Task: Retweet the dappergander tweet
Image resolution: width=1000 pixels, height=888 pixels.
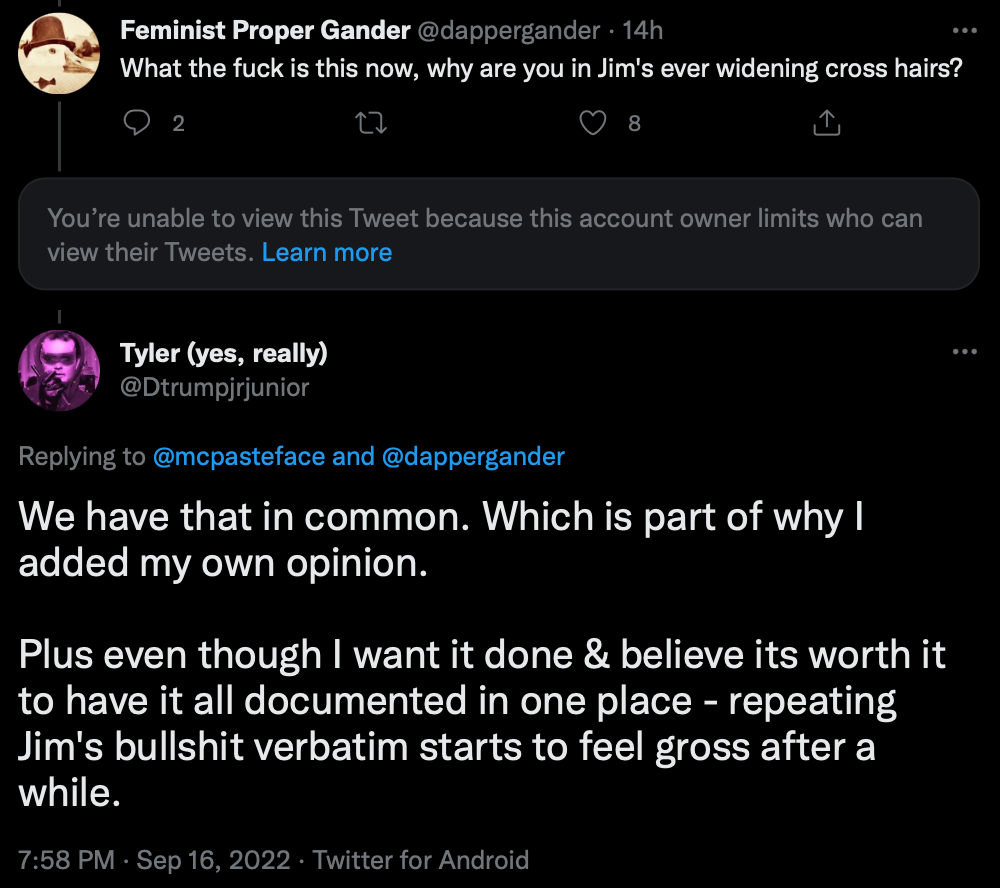Action: coord(371,123)
